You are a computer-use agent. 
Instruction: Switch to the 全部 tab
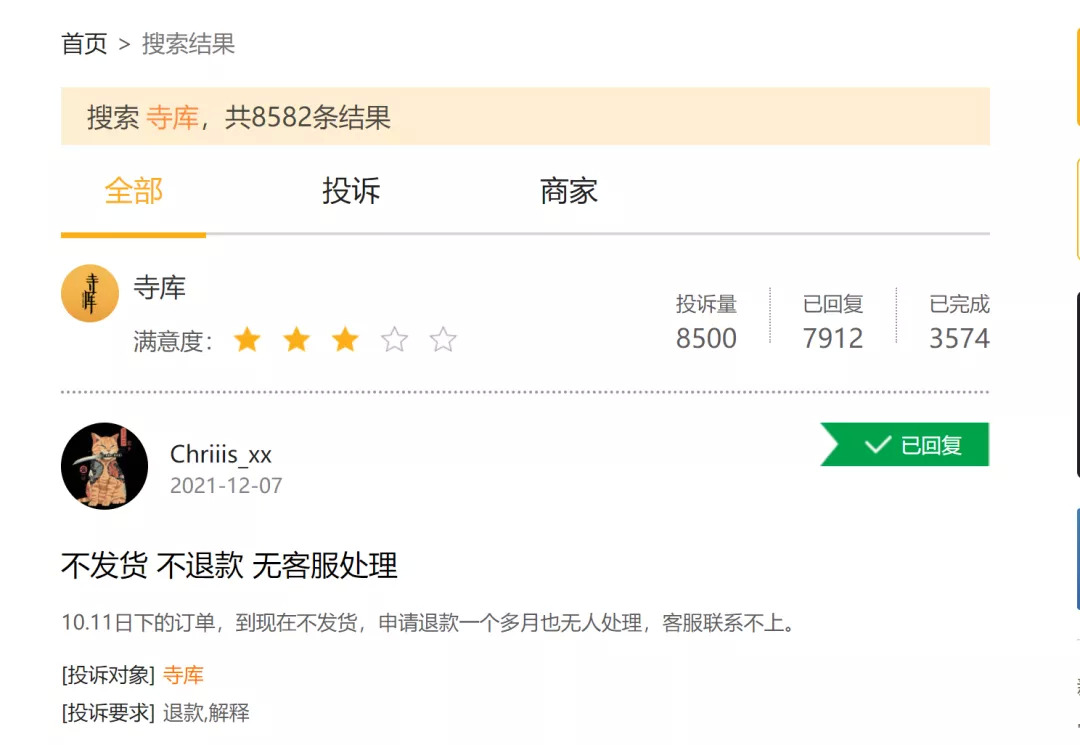[x=133, y=191]
